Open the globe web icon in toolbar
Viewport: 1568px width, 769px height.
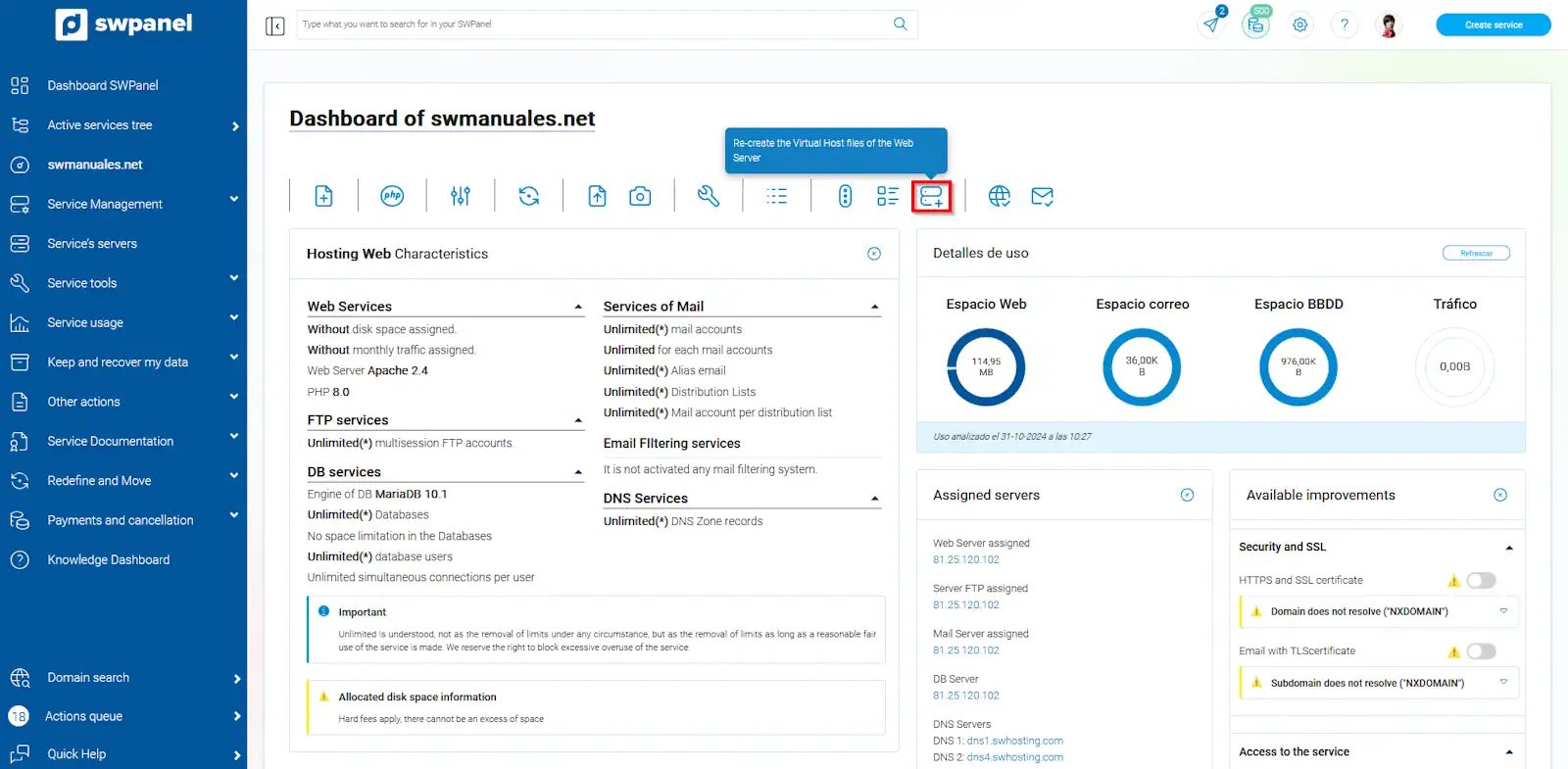tap(999, 196)
